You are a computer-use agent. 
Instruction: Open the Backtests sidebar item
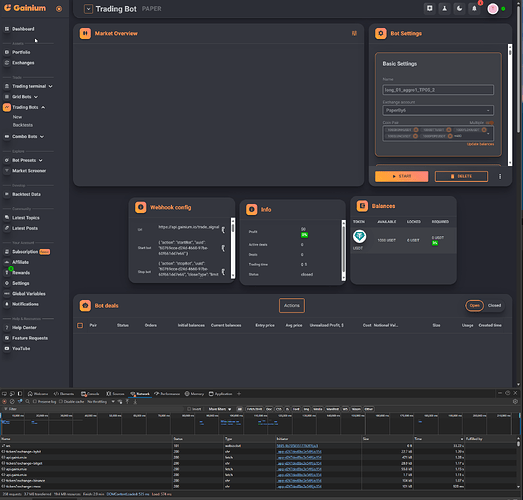23,125
